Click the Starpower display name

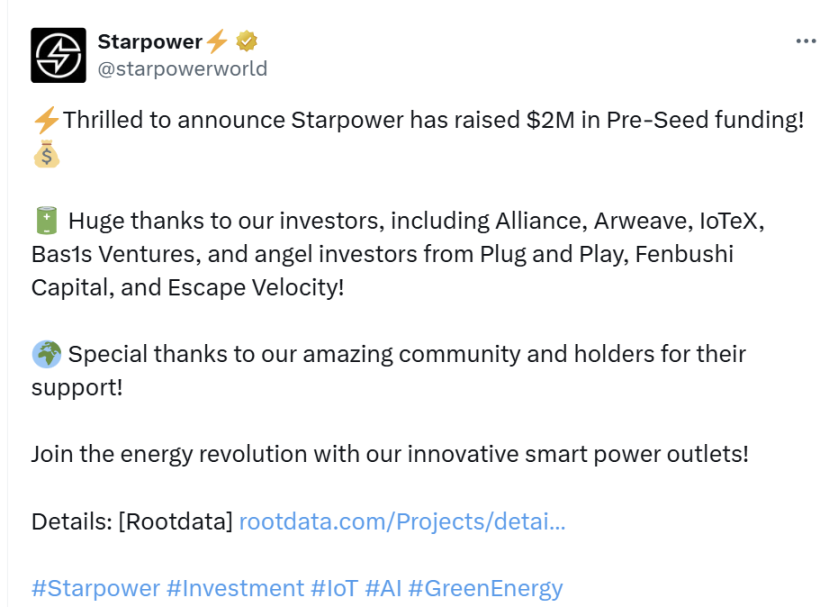point(150,42)
